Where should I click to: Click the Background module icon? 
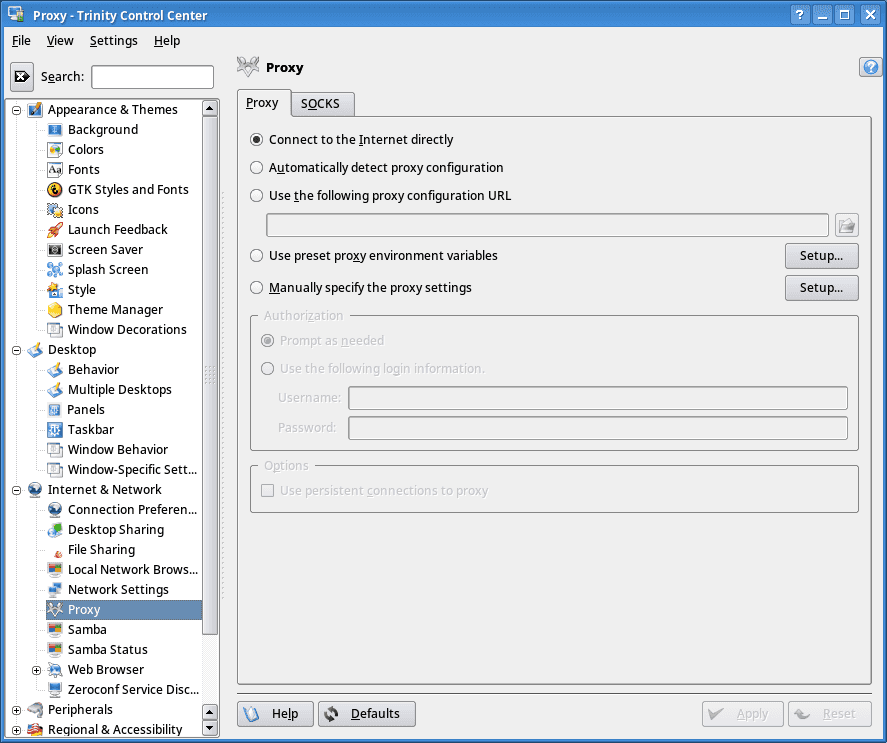(55, 130)
